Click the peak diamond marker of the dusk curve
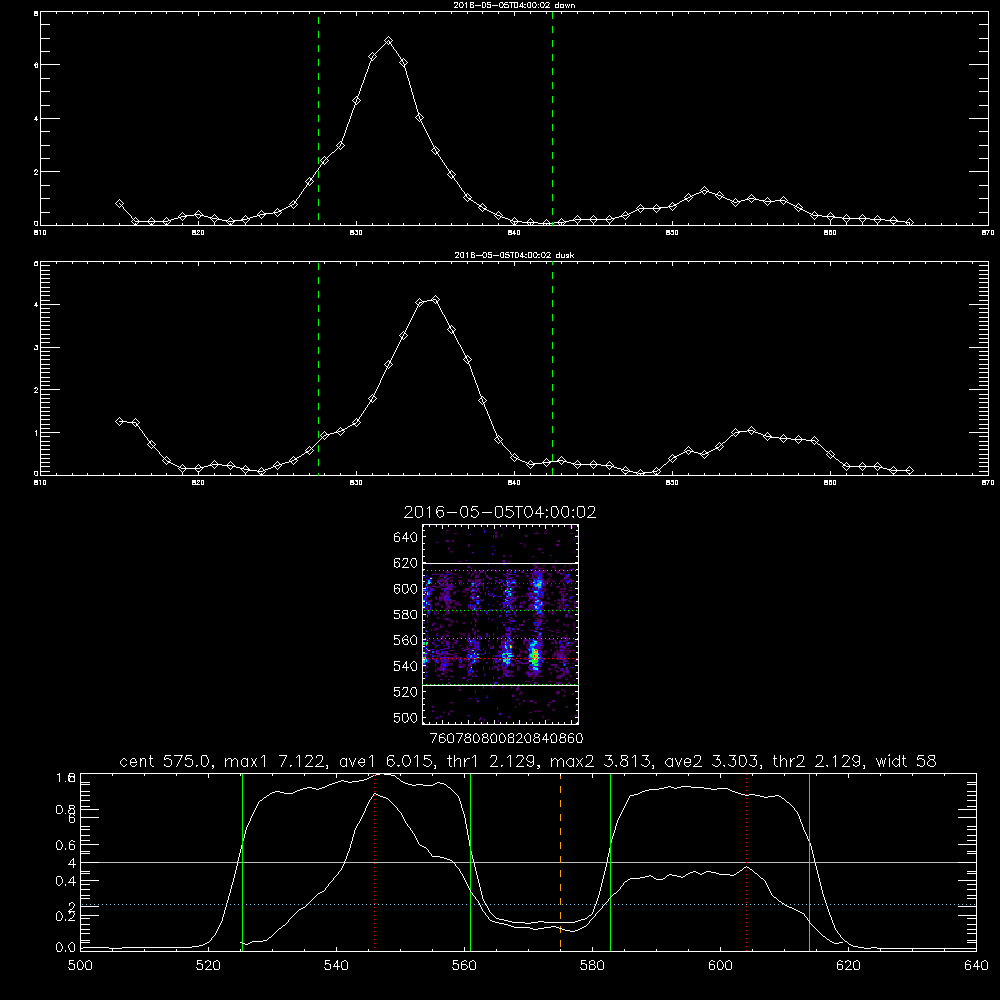The width and height of the screenshot is (1000, 1000). 436,300
